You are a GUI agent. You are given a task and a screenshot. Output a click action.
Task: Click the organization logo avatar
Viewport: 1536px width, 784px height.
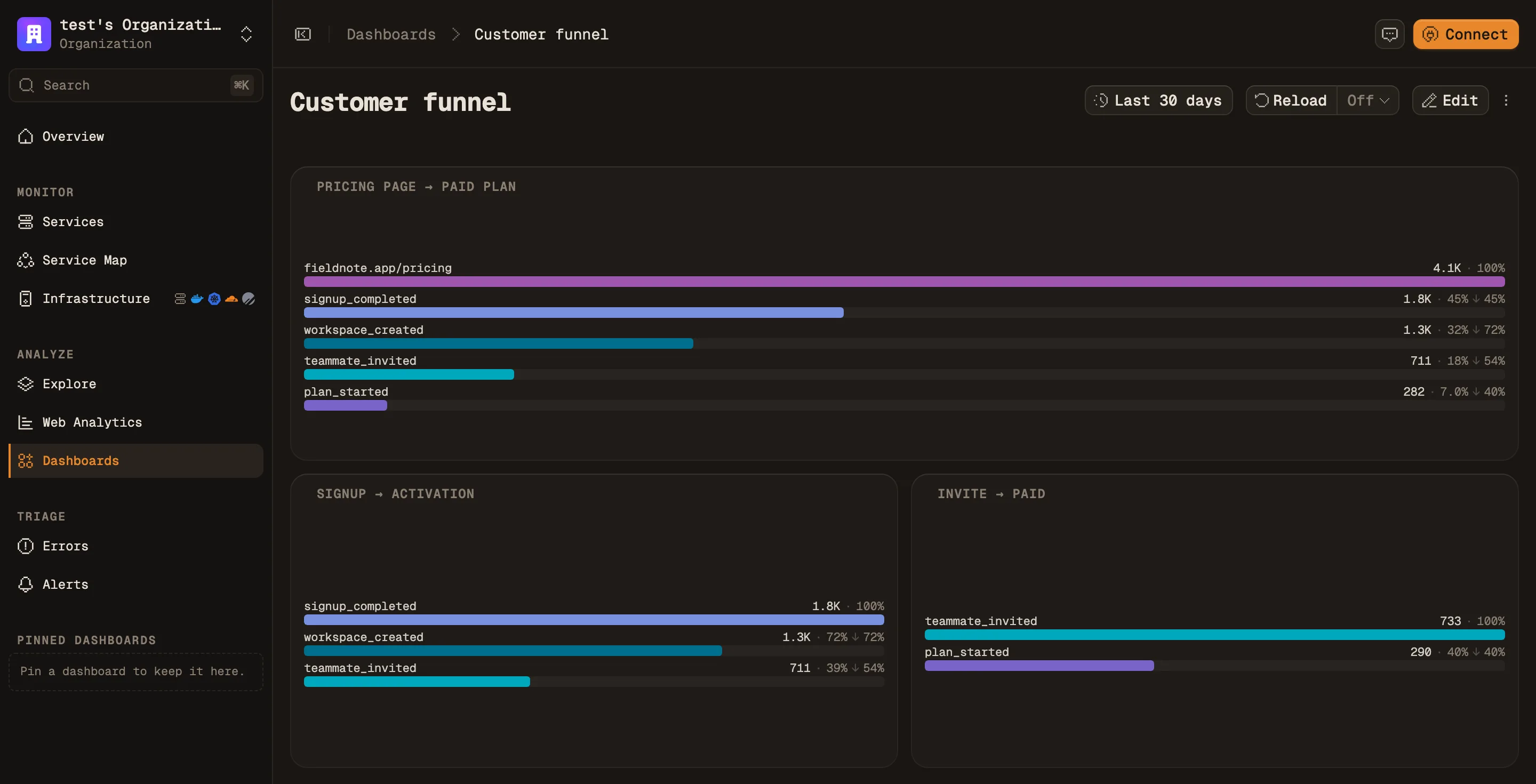coord(34,34)
